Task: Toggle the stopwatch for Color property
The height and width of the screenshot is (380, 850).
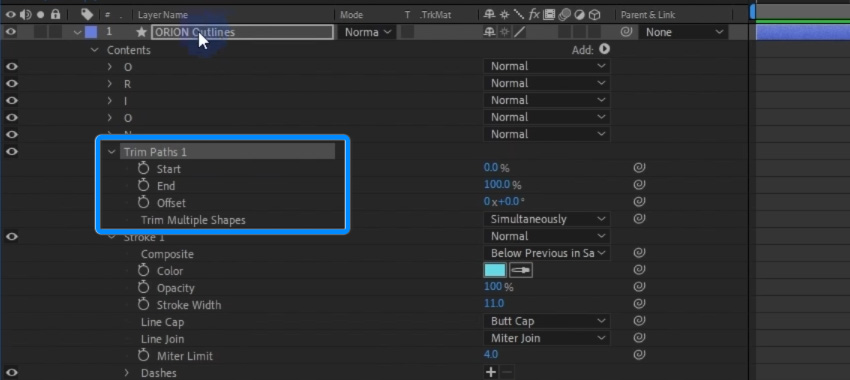Action: pyautogui.click(x=143, y=270)
